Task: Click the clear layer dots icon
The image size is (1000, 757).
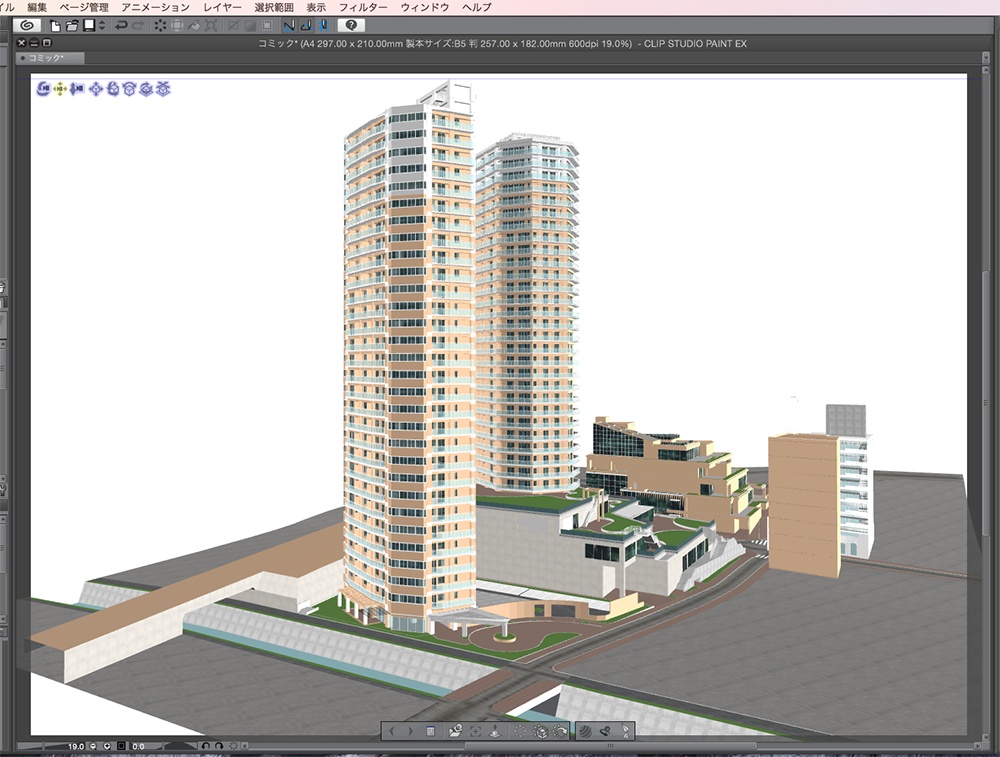Action: point(160,25)
